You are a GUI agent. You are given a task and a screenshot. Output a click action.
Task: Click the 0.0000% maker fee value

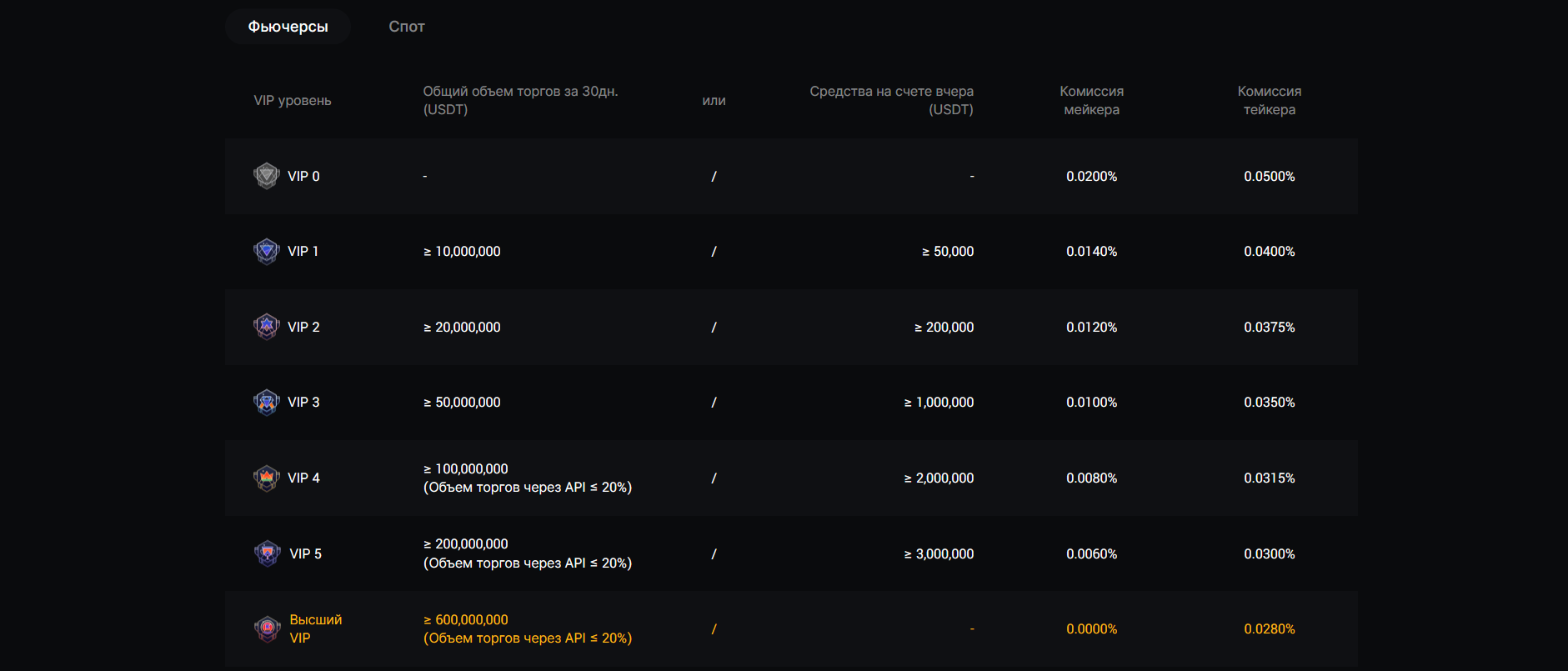1091,628
